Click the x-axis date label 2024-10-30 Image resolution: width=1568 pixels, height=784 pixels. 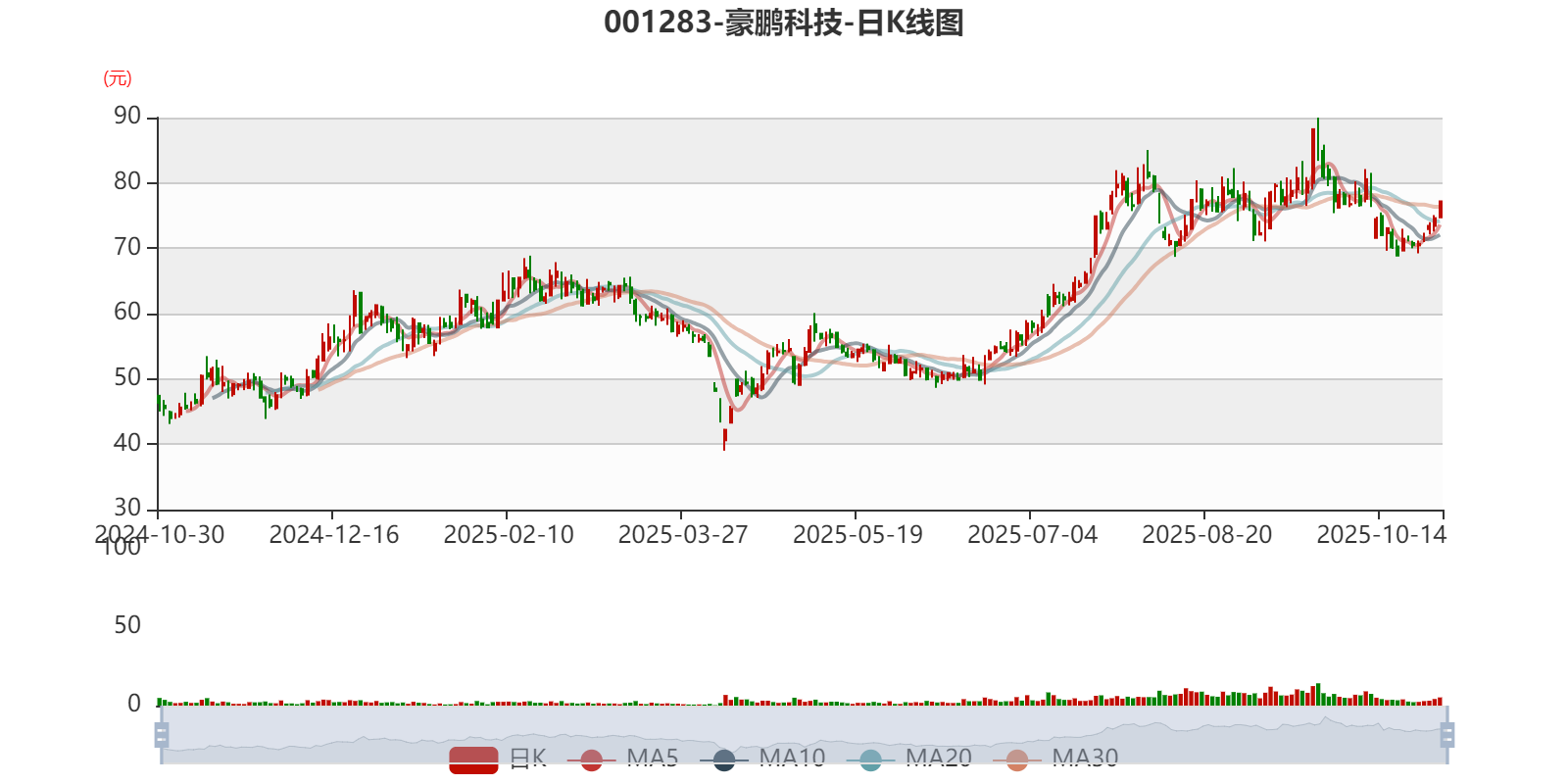[160, 534]
